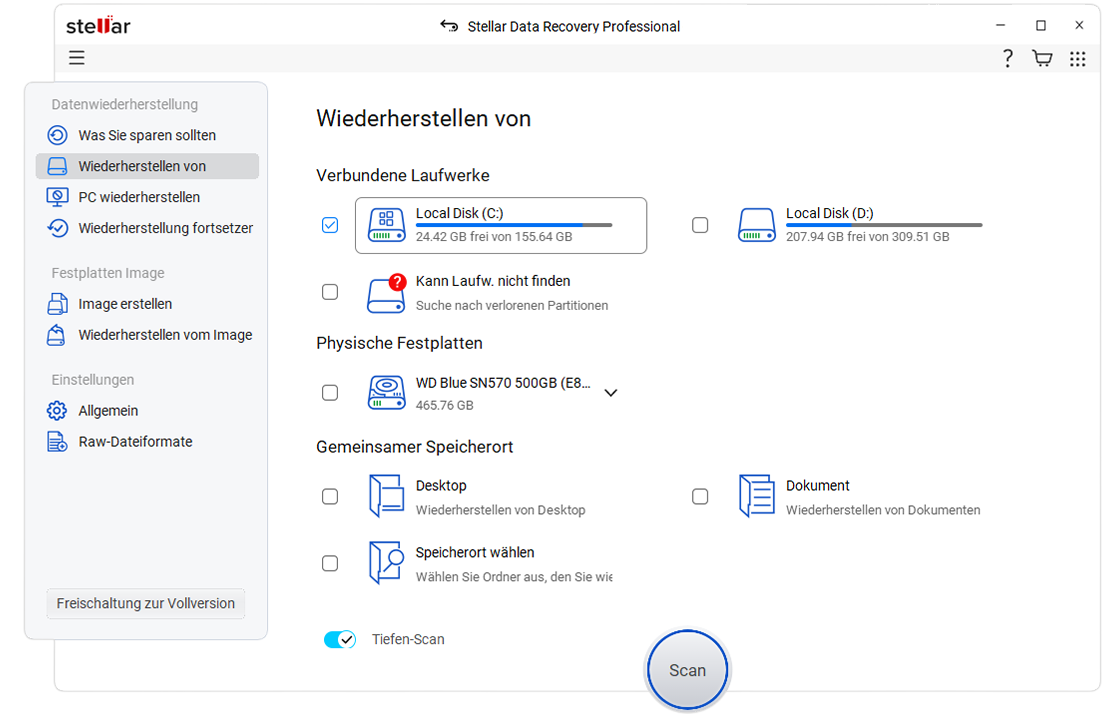
Task: Open the apps grid menu
Action: [x=1078, y=58]
